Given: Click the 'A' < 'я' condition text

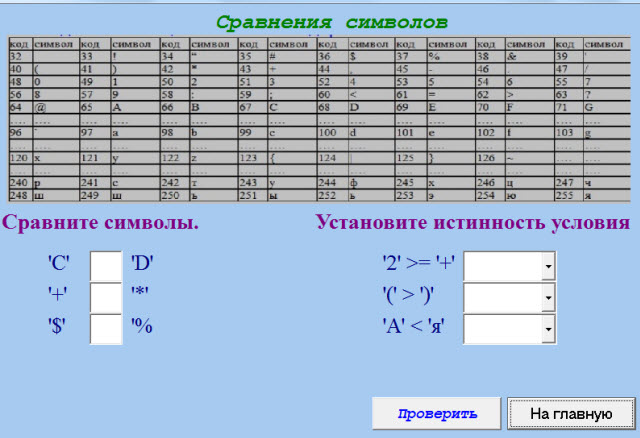Looking at the screenshot, I should (413, 326).
